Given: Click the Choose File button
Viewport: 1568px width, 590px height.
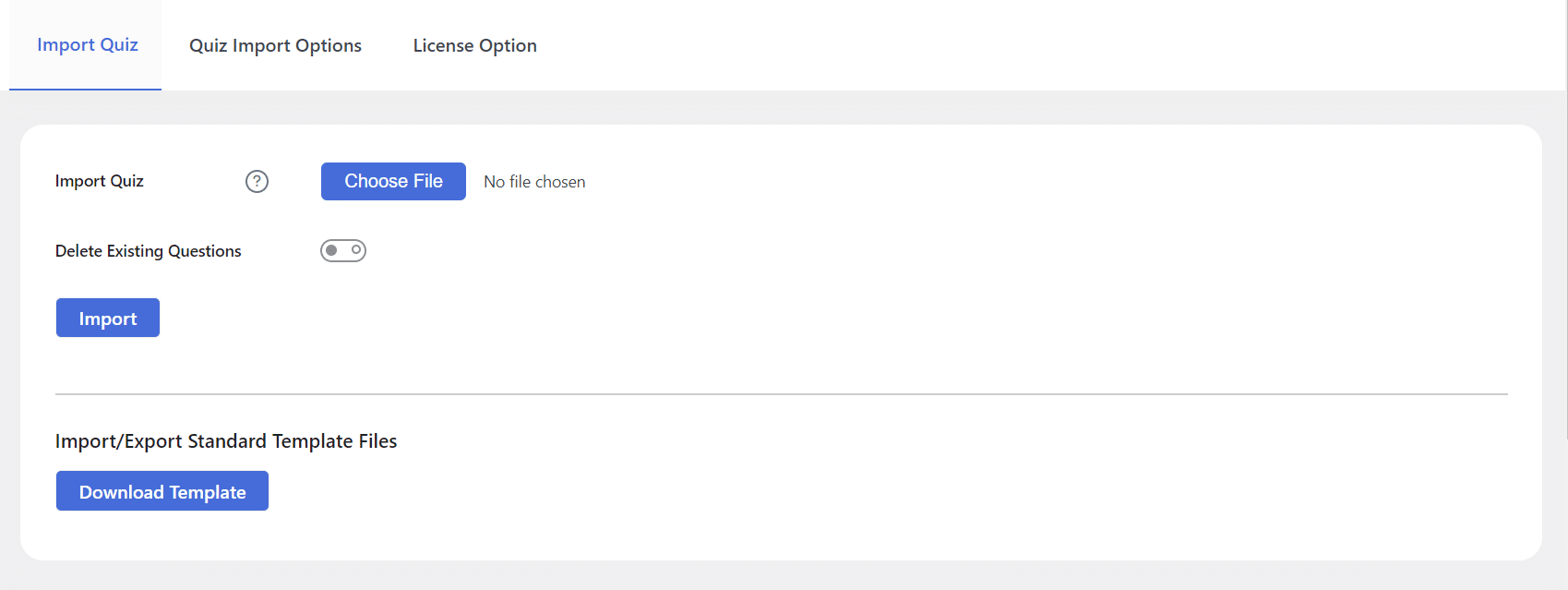Looking at the screenshot, I should click(x=393, y=181).
